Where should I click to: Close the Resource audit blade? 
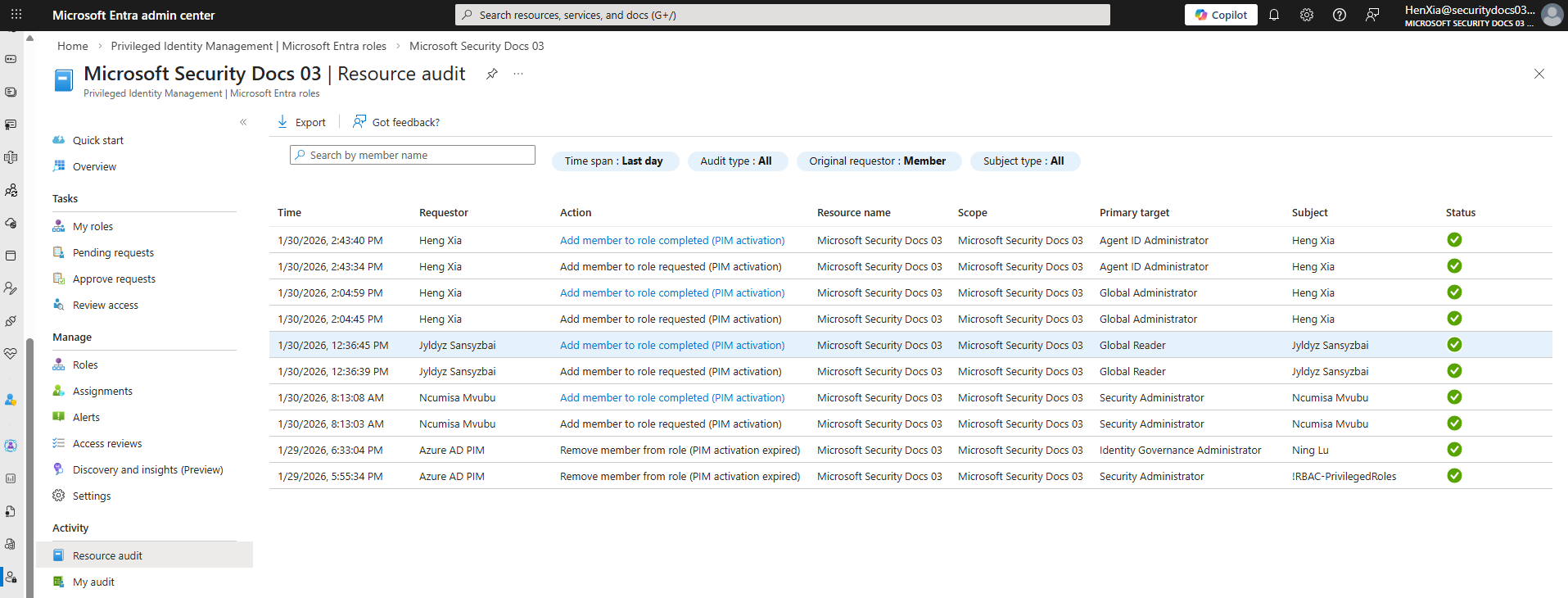[x=1539, y=74]
